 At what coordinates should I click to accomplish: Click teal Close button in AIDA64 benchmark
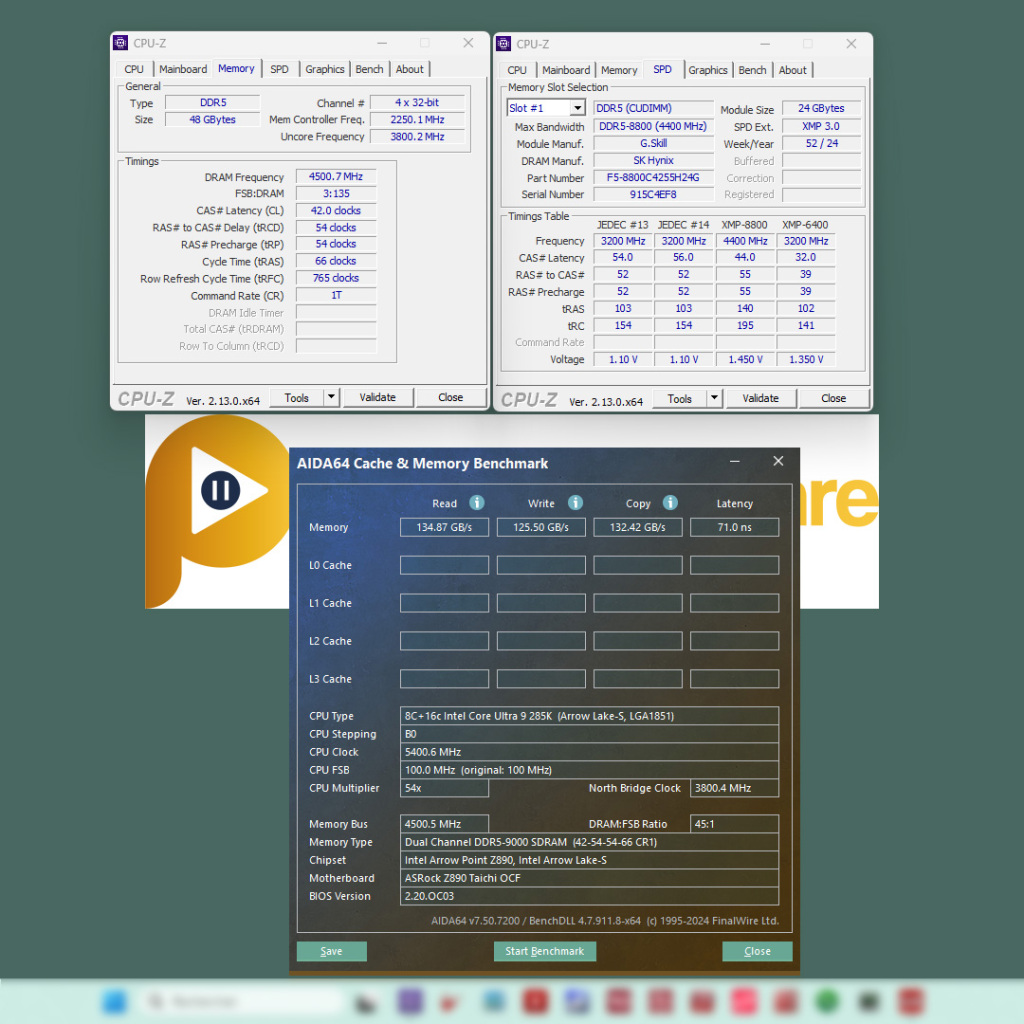pyautogui.click(x=758, y=951)
